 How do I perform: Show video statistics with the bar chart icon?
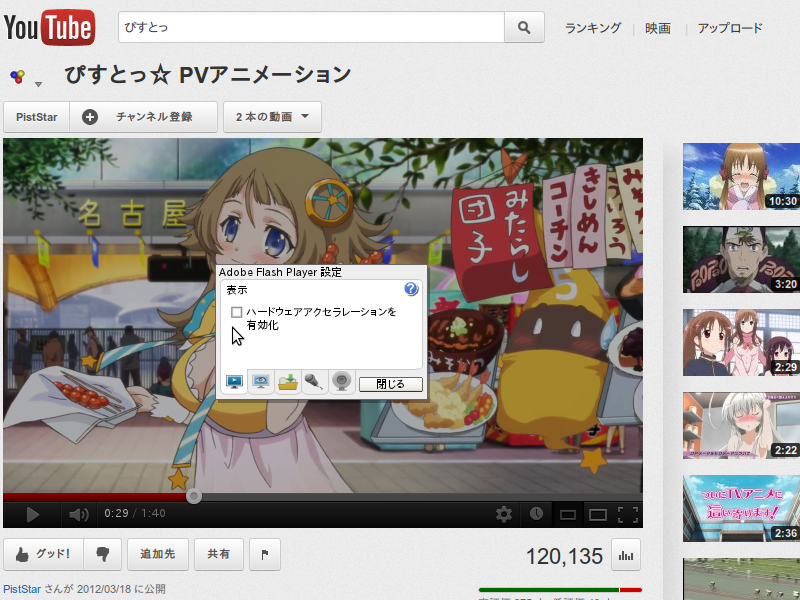(626, 555)
